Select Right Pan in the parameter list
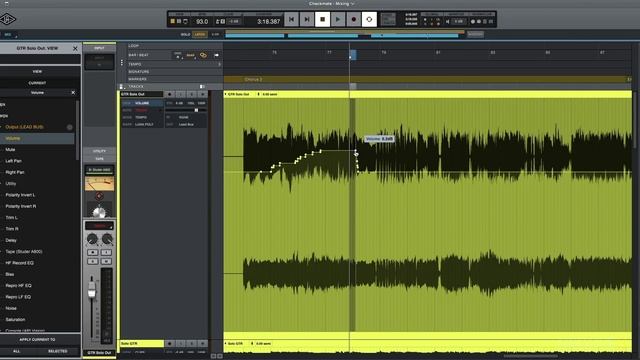640x360 pixels. click(15, 172)
